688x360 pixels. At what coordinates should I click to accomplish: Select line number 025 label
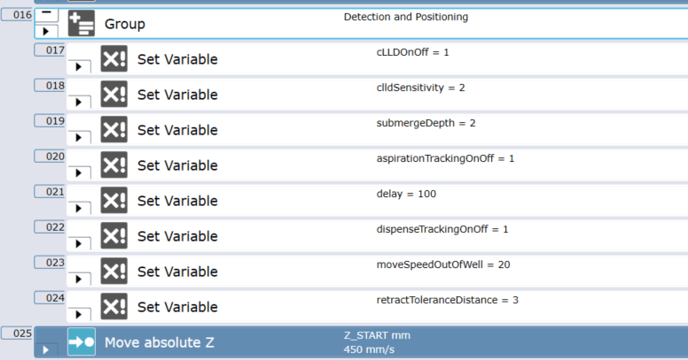tap(17, 333)
